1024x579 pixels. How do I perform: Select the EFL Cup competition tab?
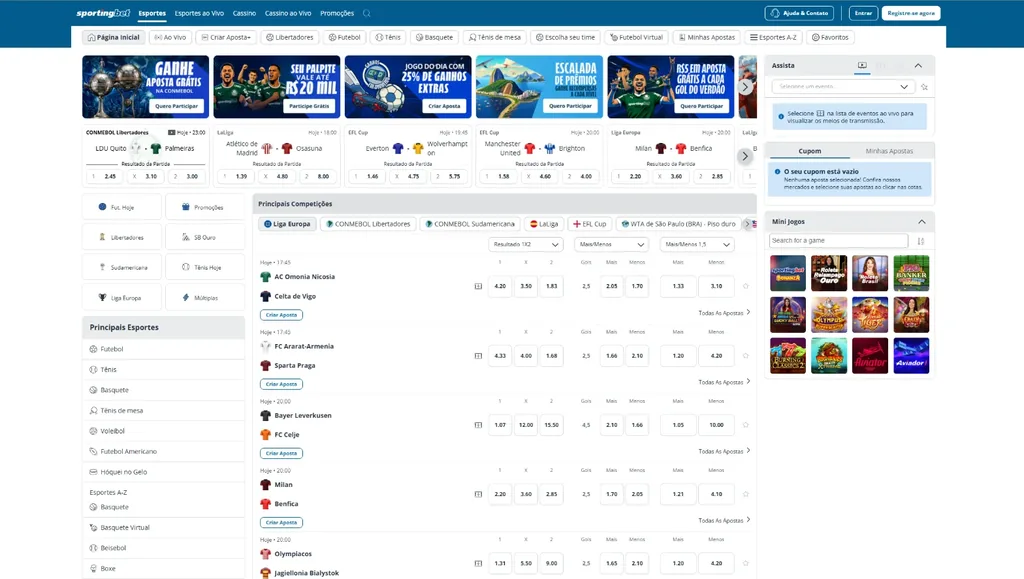pyautogui.click(x=590, y=224)
